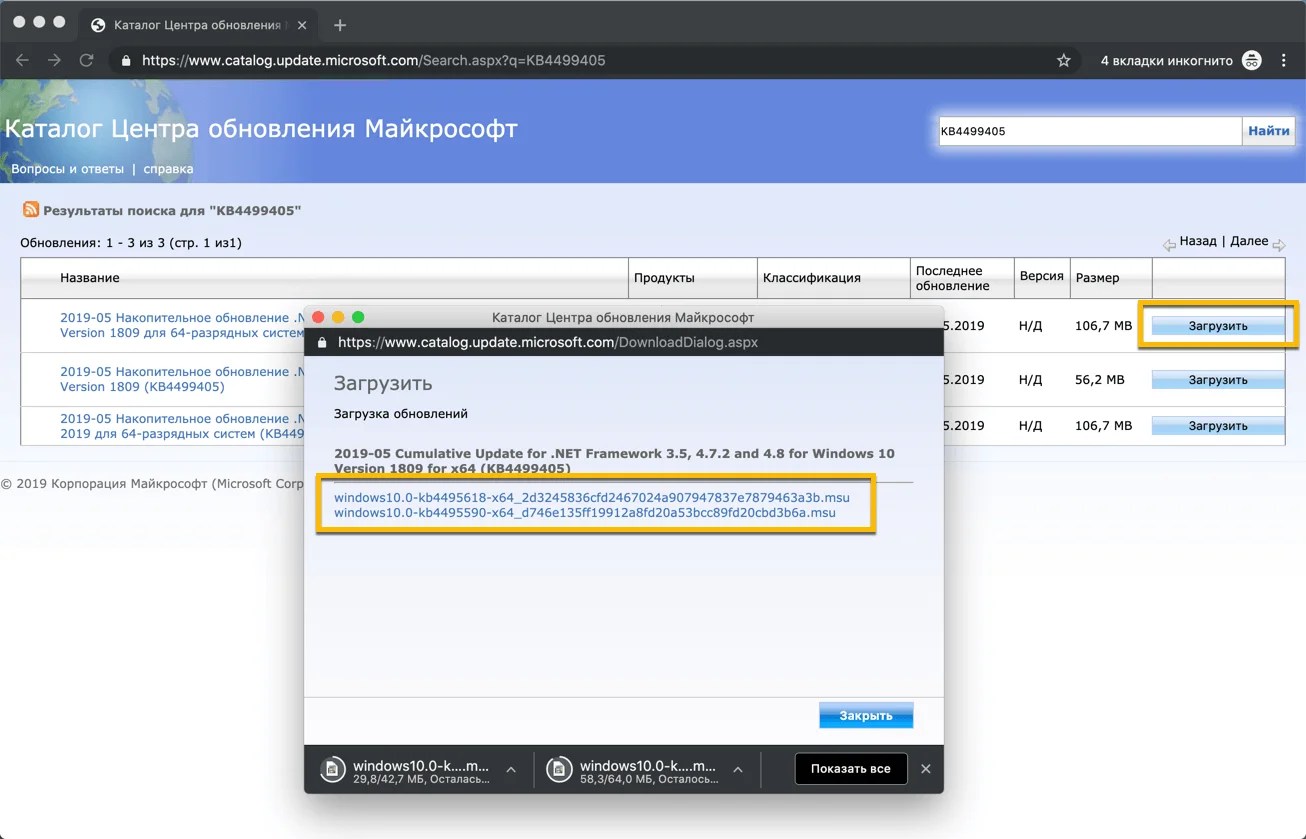Click the 4 вкладки инкогнито label

[1167, 61]
